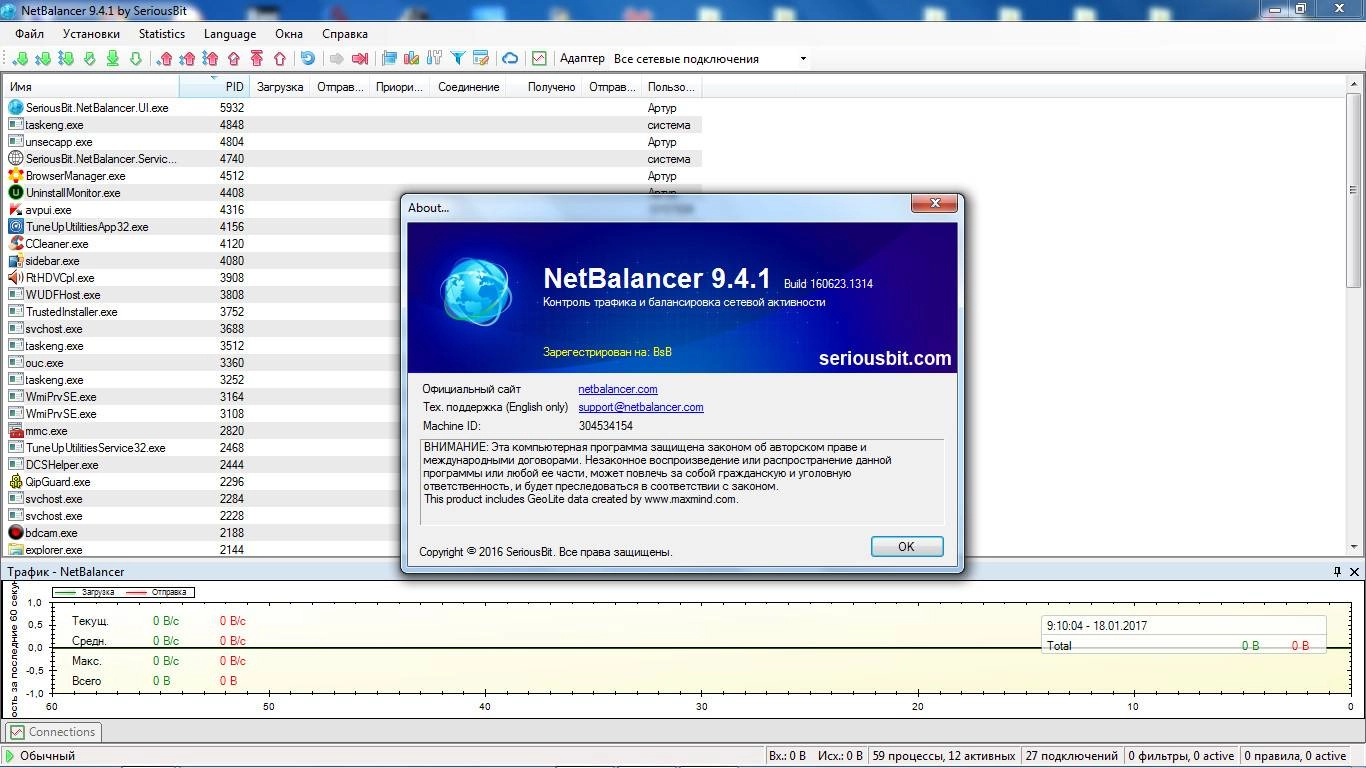The width and height of the screenshot is (1366, 768).
Task: Pin the Трафик - NetBalancer panel
Action: (1338, 572)
